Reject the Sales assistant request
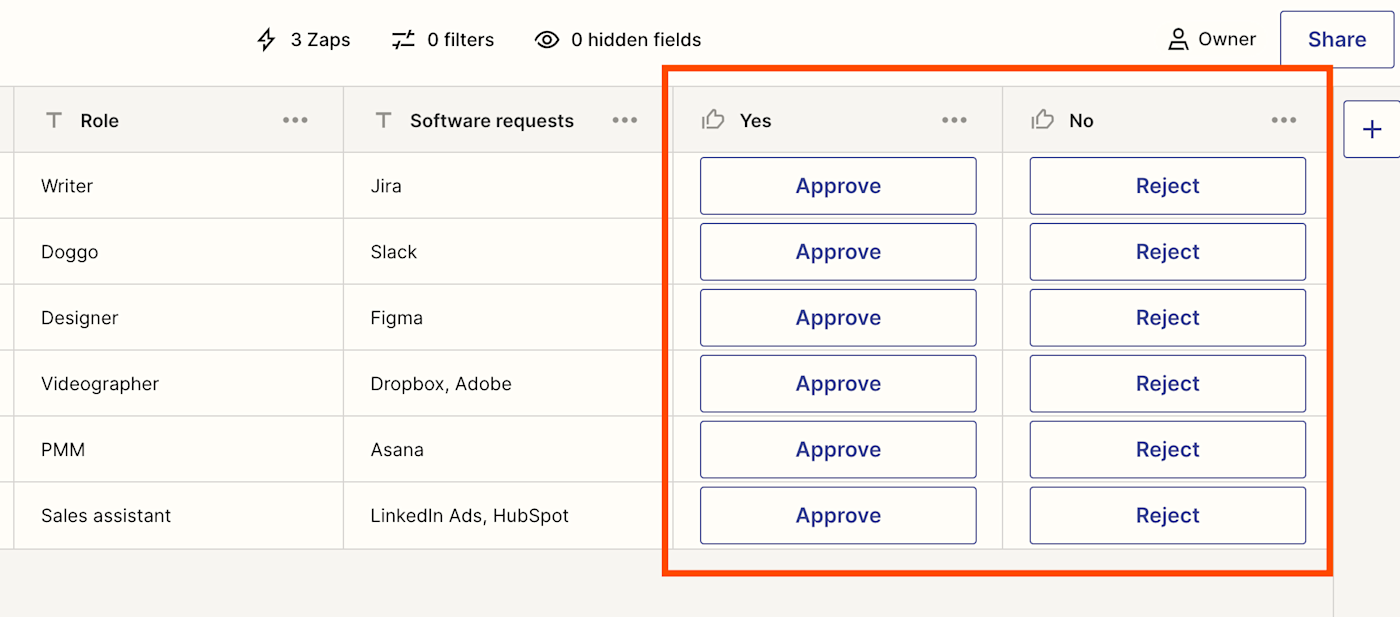 (1168, 516)
